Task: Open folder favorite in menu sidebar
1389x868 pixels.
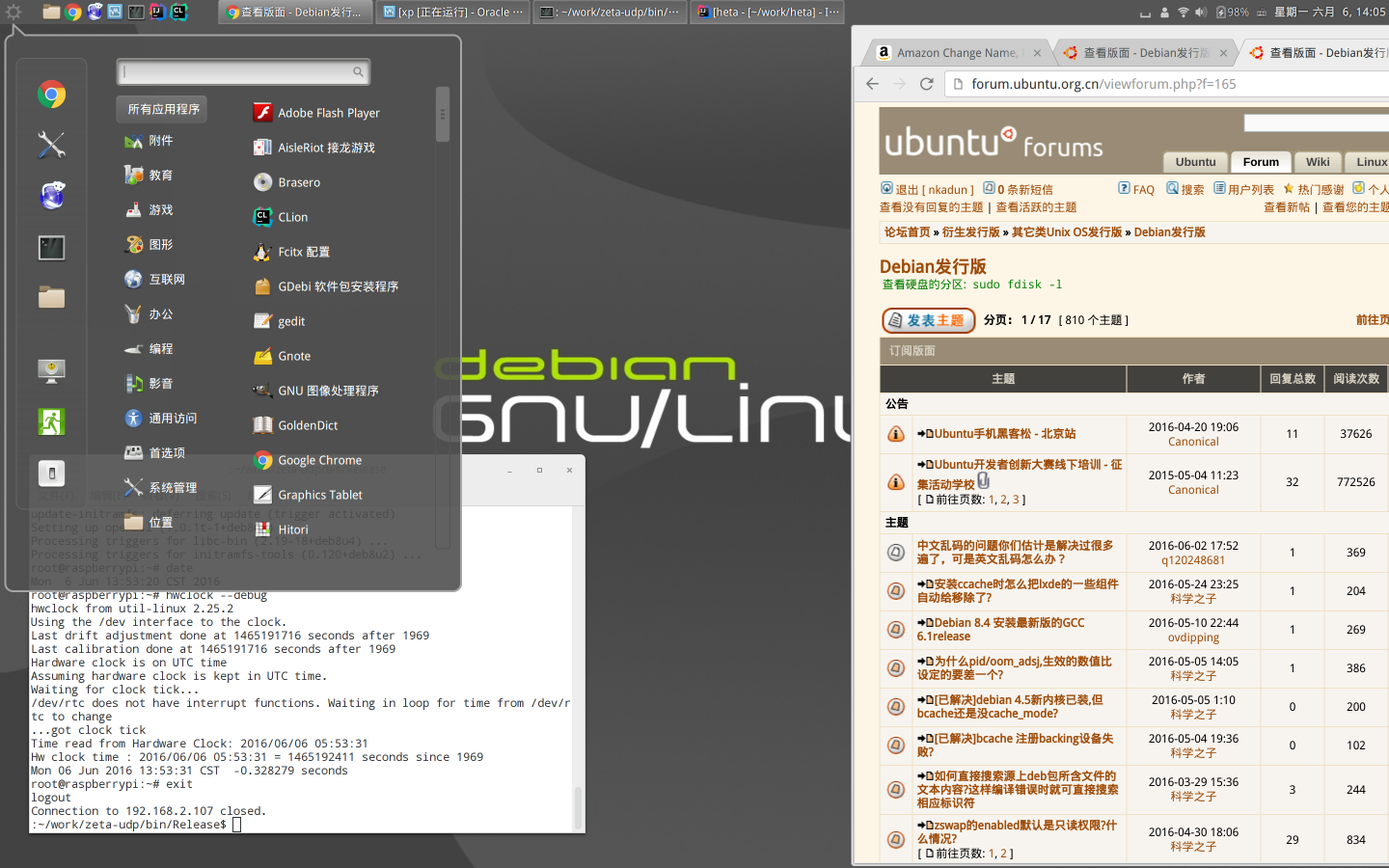Action: tap(52, 297)
